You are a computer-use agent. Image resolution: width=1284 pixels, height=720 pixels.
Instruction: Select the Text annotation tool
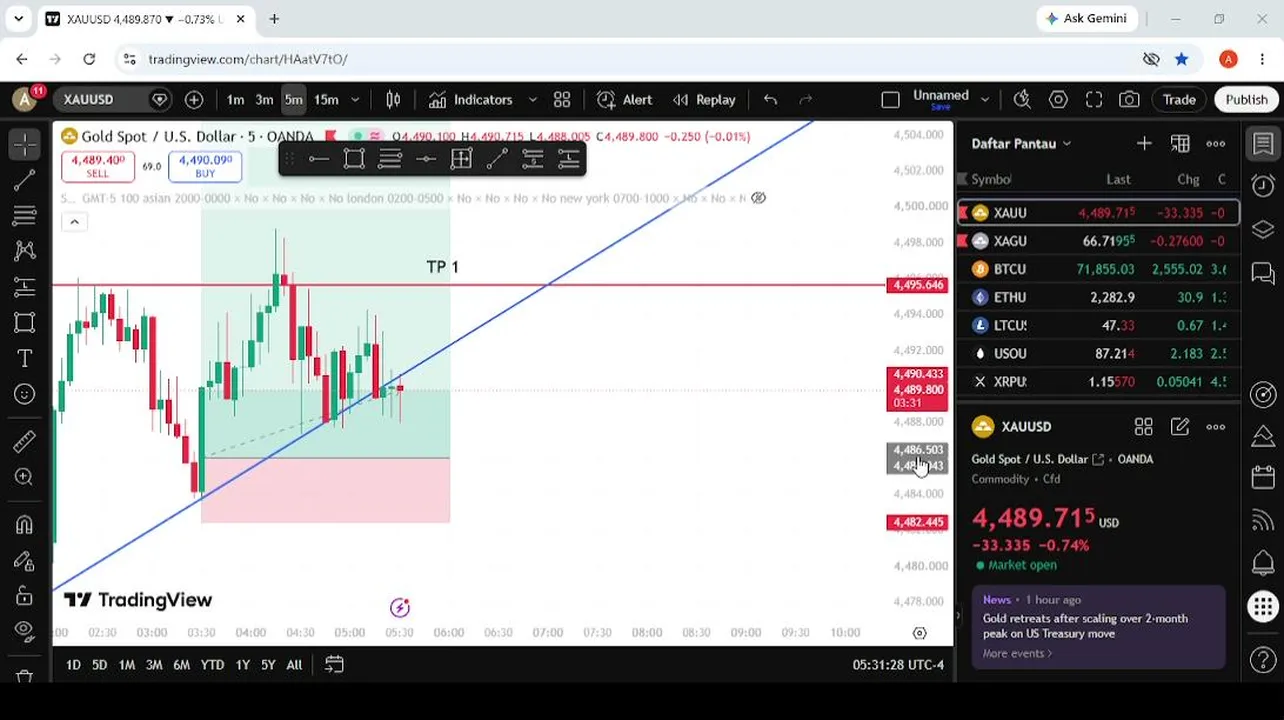coord(25,358)
